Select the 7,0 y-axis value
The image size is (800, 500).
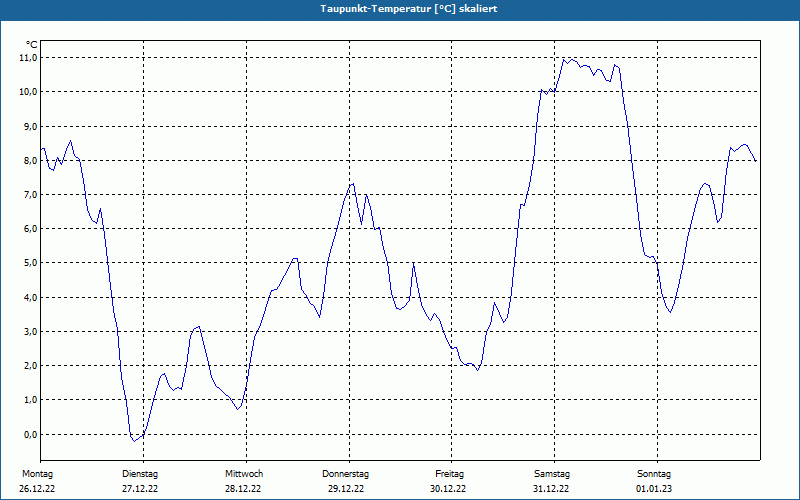coord(30,194)
